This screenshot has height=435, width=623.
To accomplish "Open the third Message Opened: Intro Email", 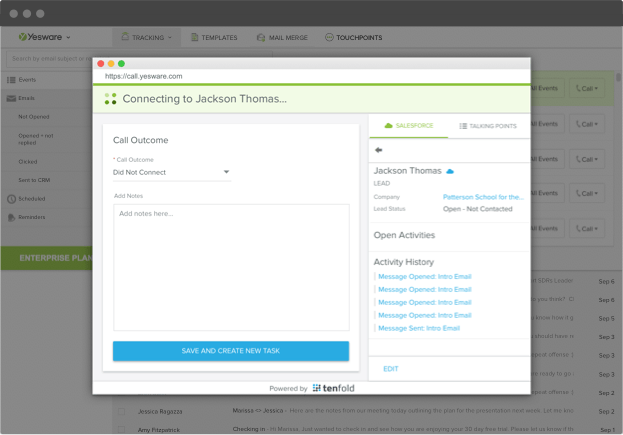I will coord(425,303).
